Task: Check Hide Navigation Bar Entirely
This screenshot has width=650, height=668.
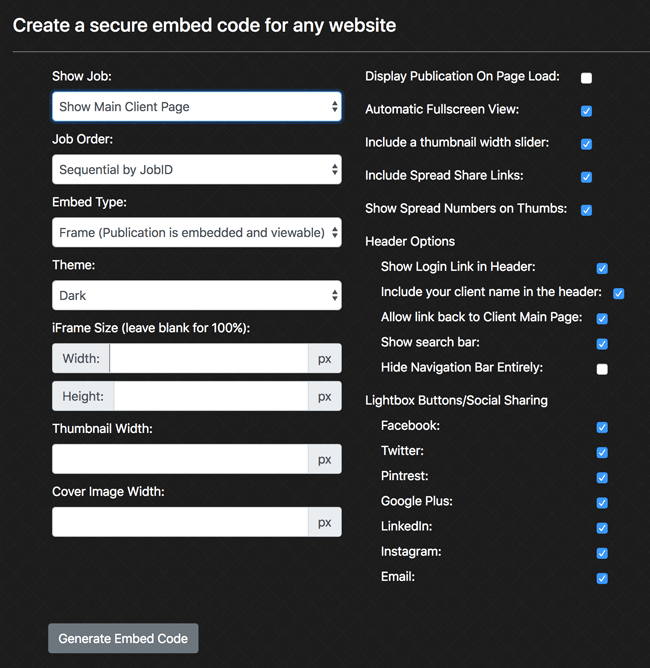Action: tap(602, 369)
